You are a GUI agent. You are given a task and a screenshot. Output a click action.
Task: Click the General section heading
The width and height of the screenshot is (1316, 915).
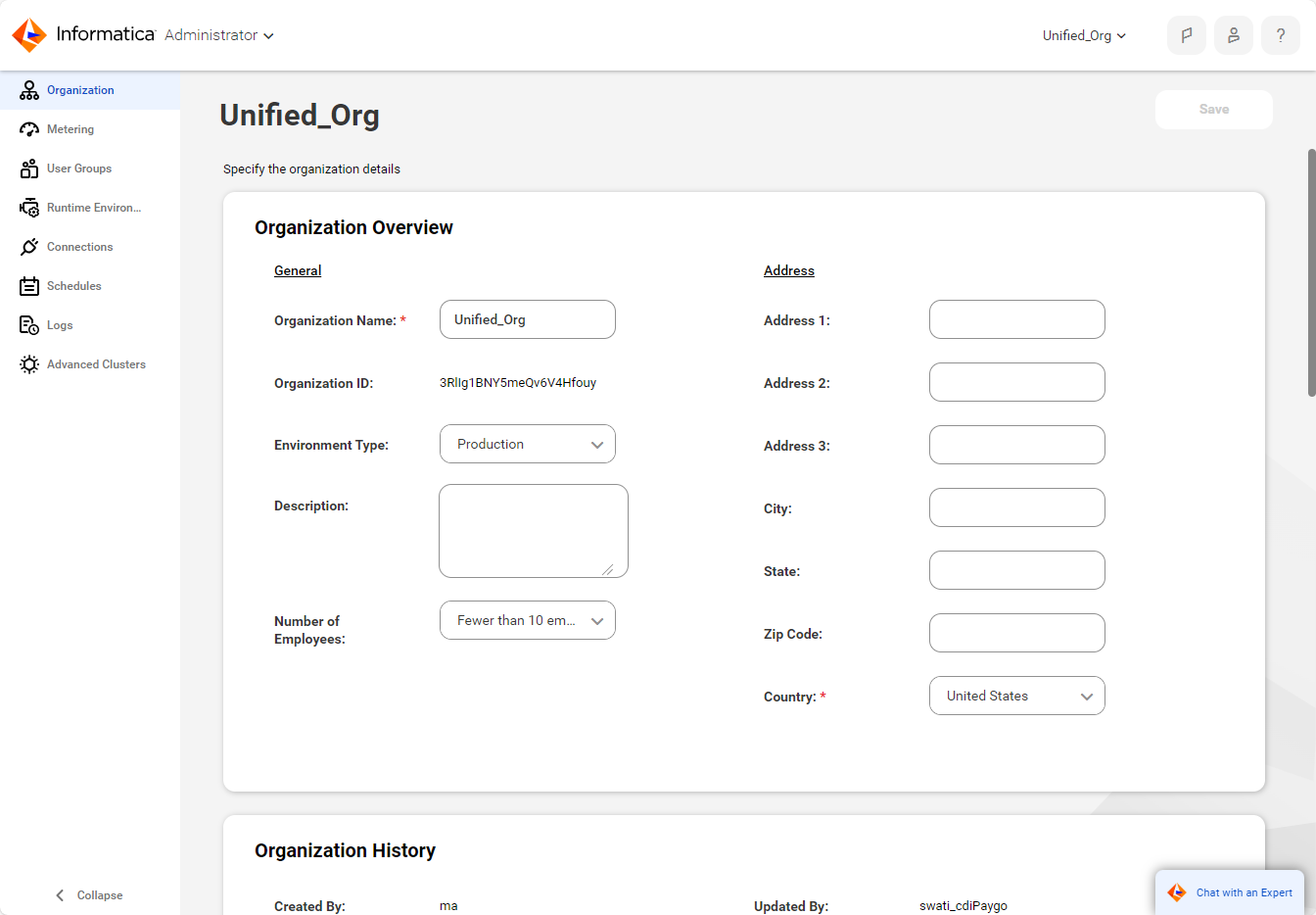[x=298, y=270]
